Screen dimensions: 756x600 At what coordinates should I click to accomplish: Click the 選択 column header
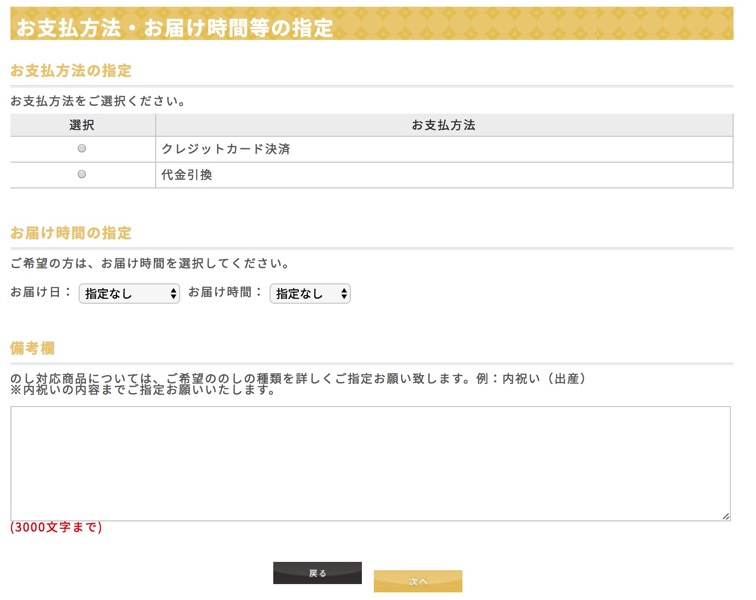82,125
